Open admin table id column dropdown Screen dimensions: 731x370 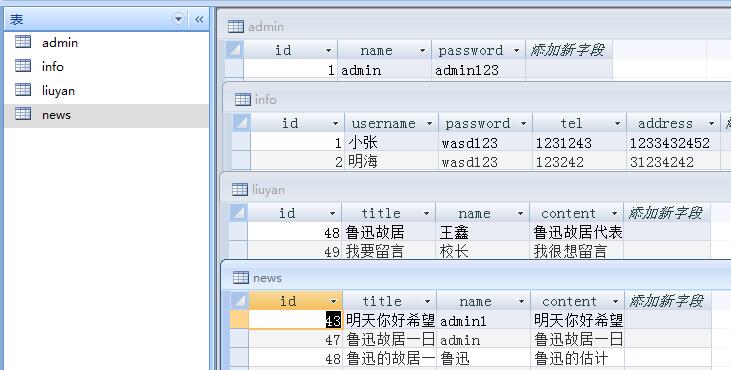pos(328,50)
